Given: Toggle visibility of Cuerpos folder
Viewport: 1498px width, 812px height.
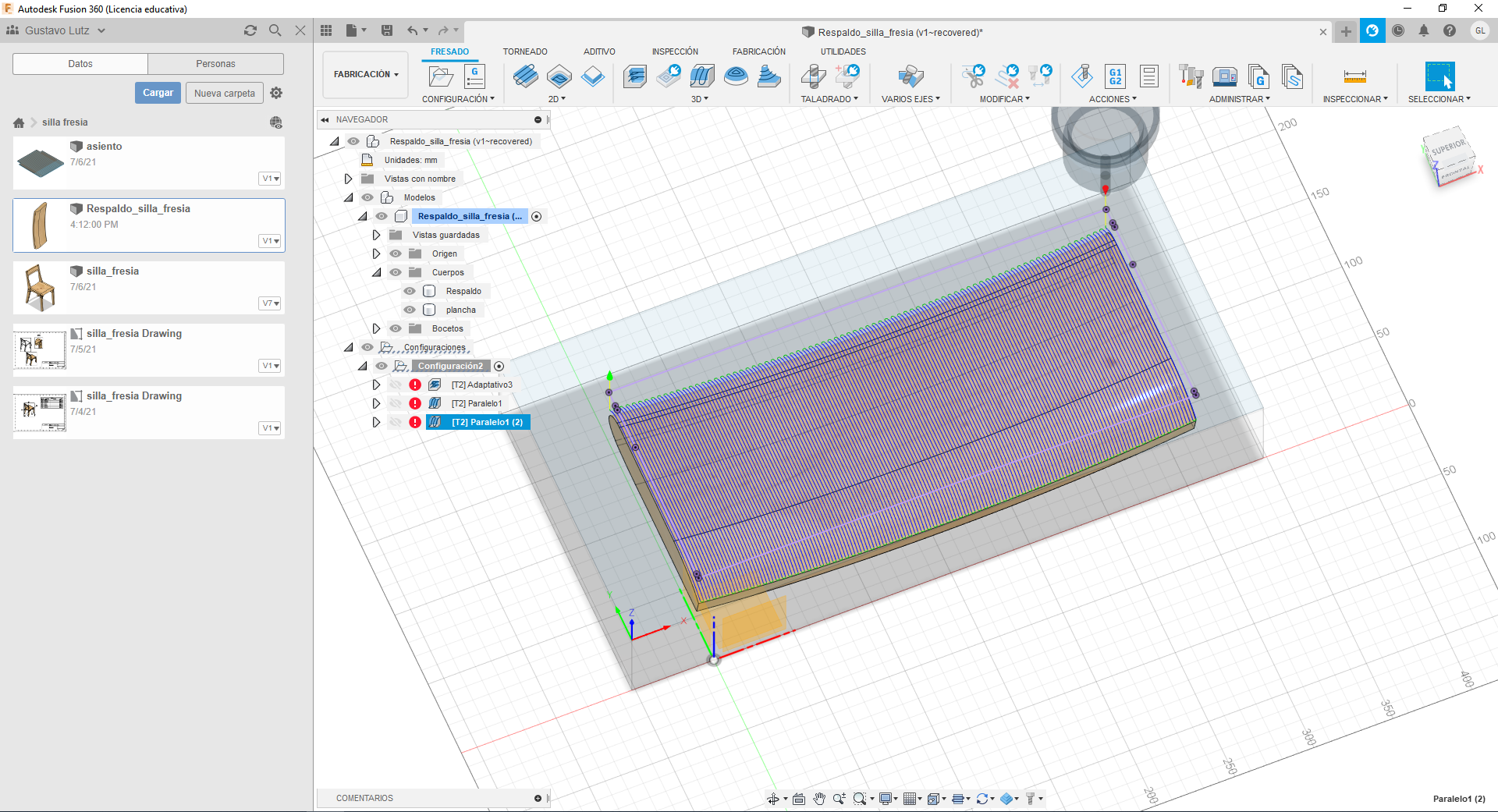Looking at the screenshot, I should 396,272.
